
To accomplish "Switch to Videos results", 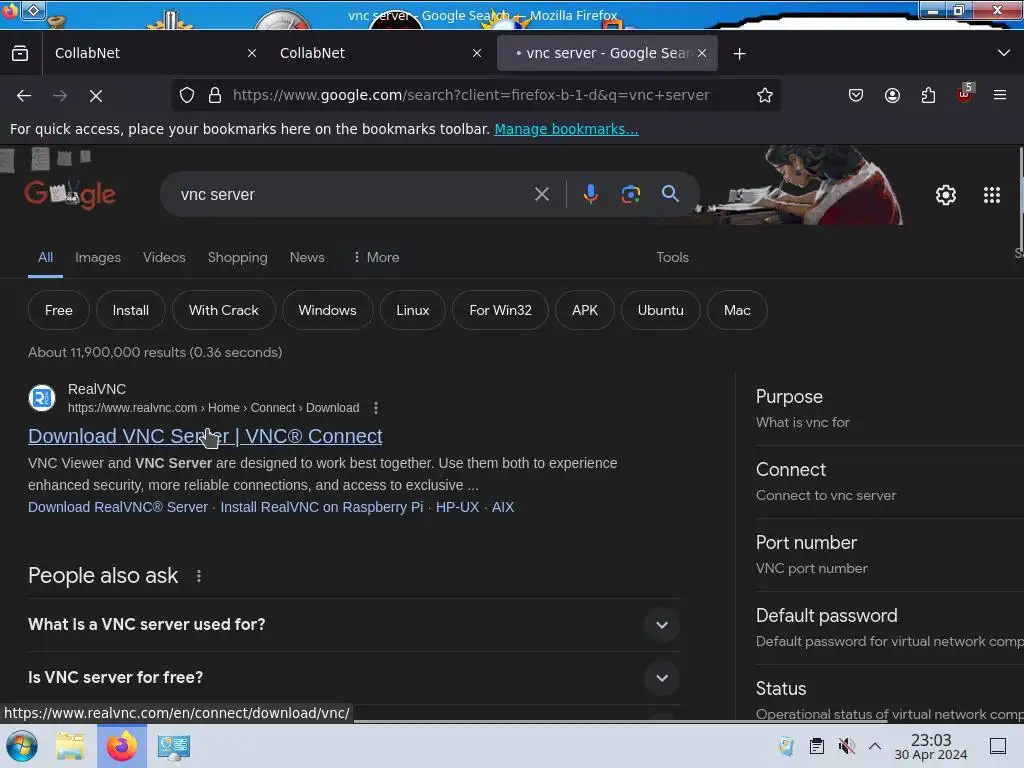I will (164, 257).
